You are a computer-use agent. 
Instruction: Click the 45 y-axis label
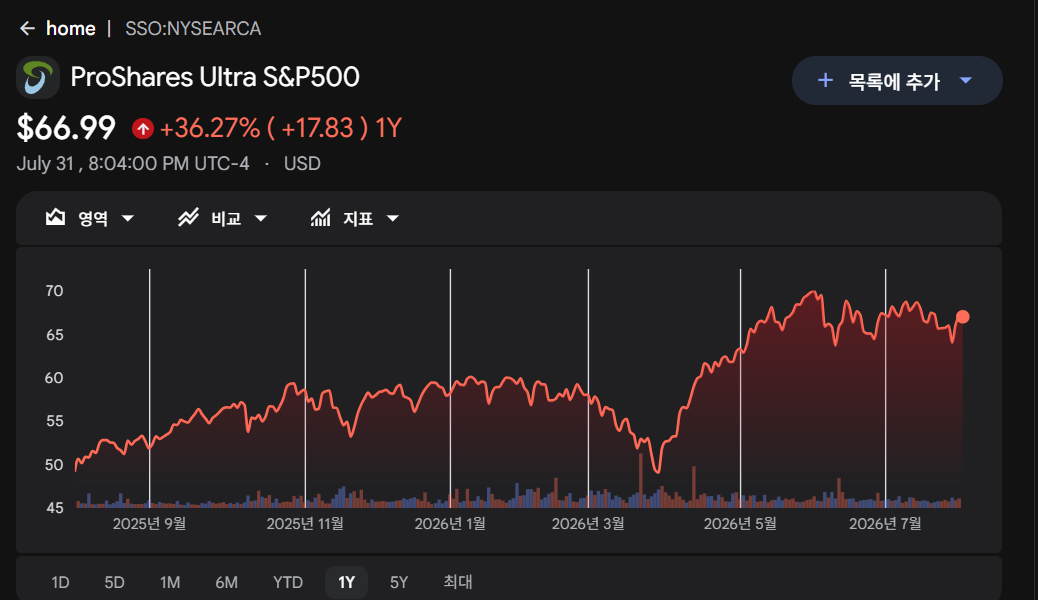coord(54,508)
